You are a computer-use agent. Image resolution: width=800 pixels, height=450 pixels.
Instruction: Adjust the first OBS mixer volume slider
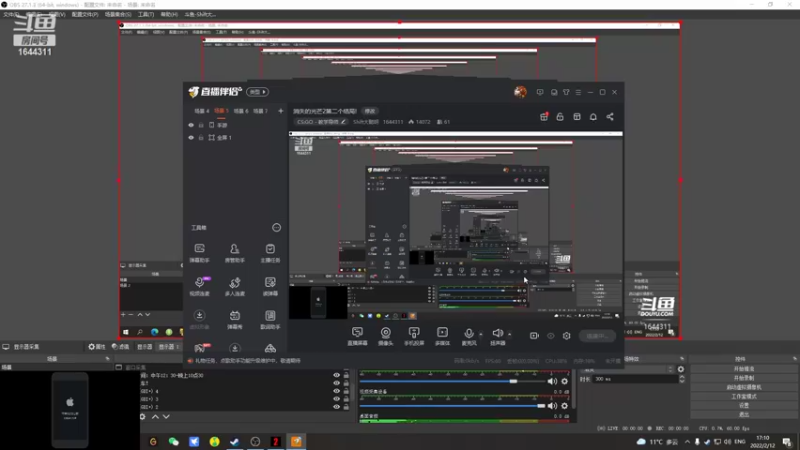pyautogui.click(x=455, y=381)
